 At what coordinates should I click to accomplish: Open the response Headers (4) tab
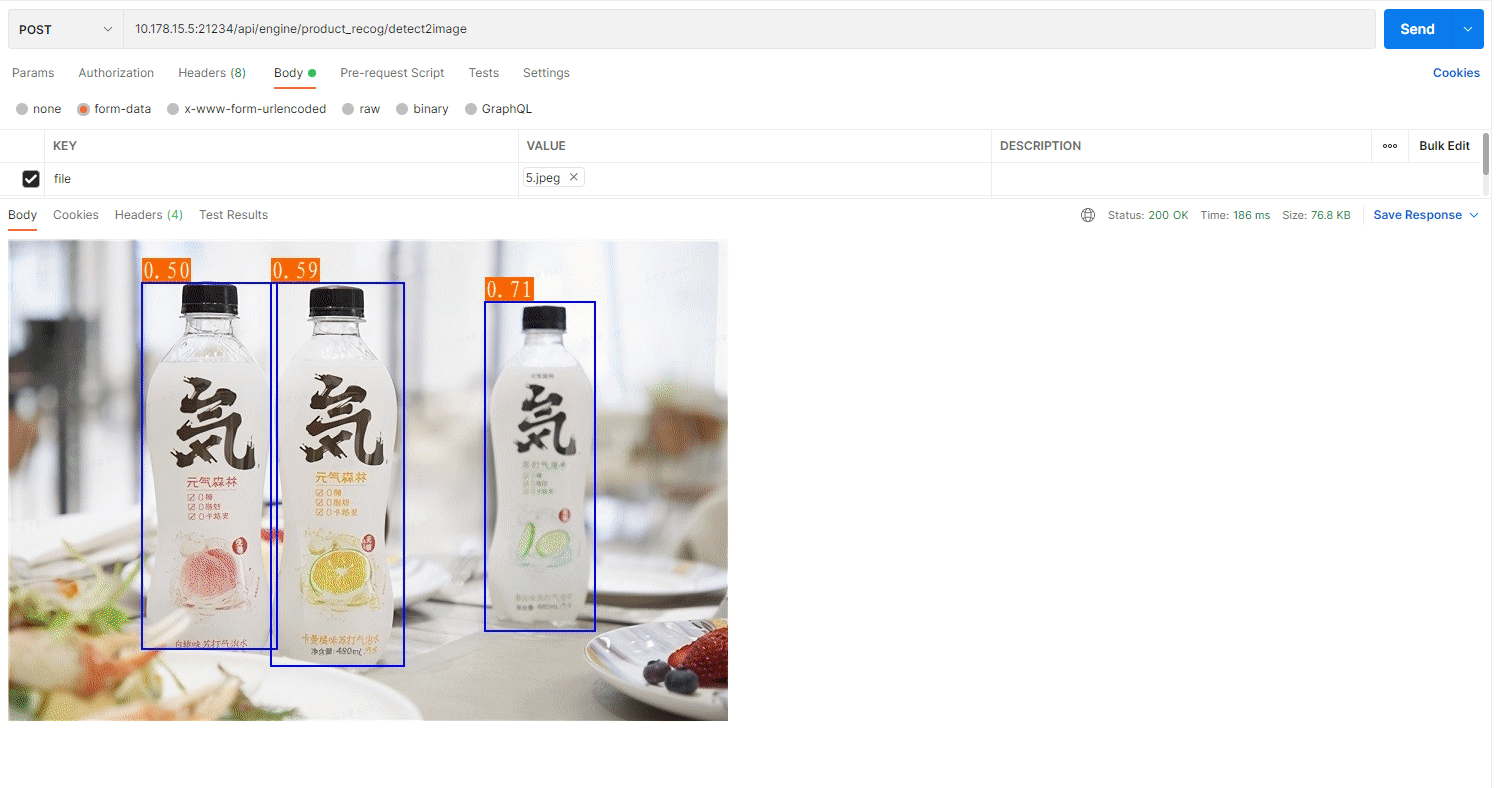point(149,215)
